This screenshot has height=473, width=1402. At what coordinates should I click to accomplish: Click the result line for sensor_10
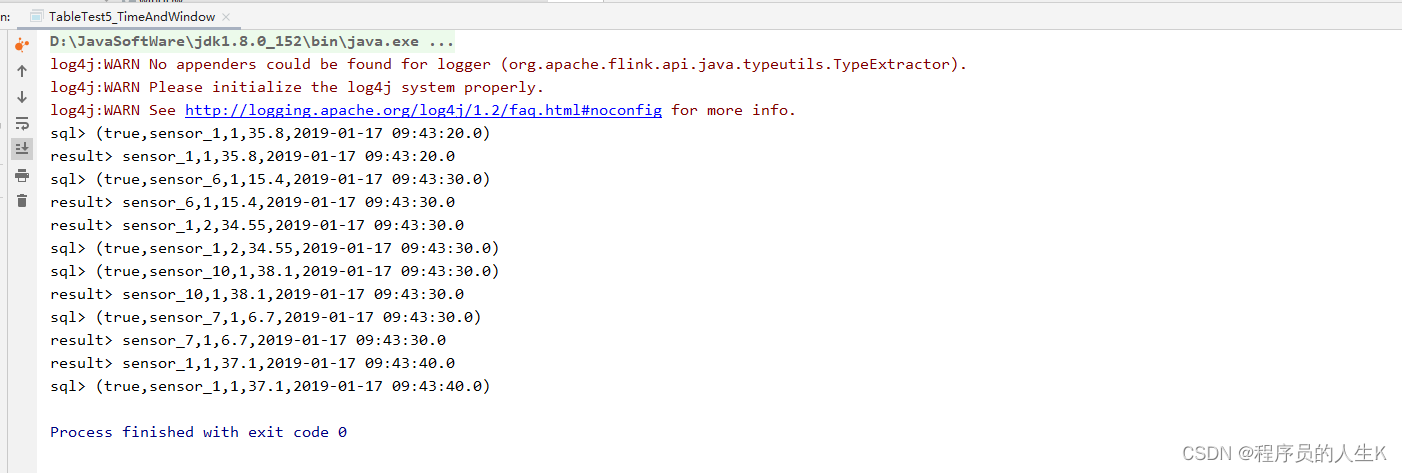click(257, 294)
